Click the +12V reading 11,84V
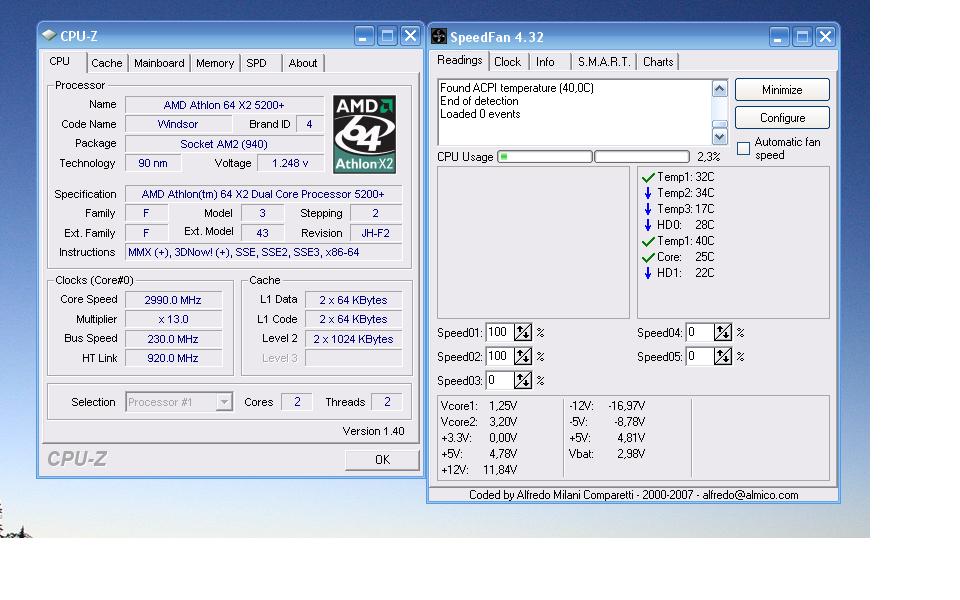The image size is (960, 600). coord(500,470)
